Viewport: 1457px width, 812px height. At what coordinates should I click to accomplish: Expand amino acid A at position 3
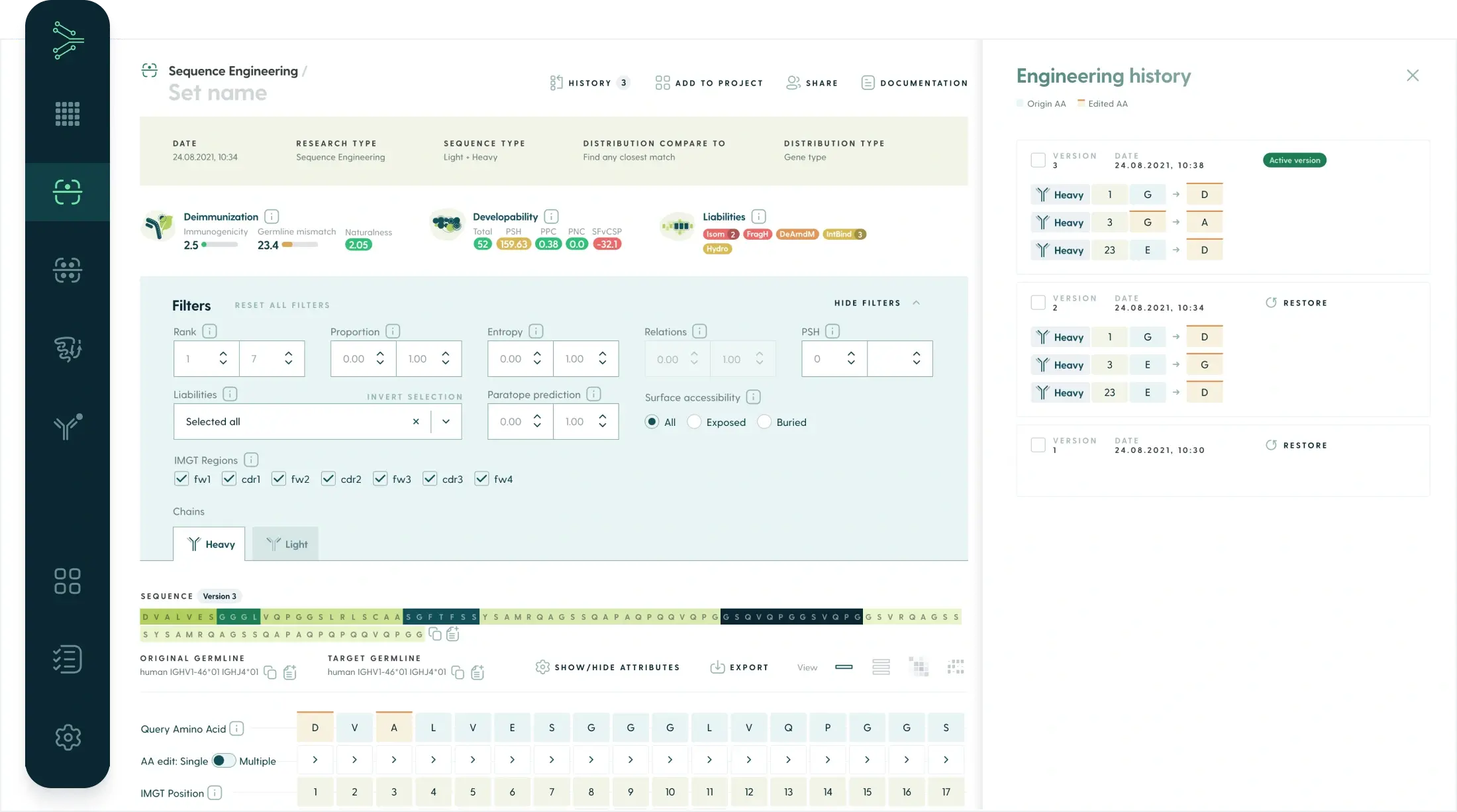pos(394,760)
